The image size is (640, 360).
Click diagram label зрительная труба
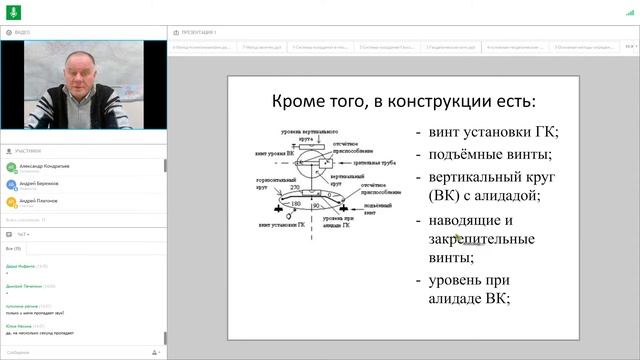coord(374,162)
